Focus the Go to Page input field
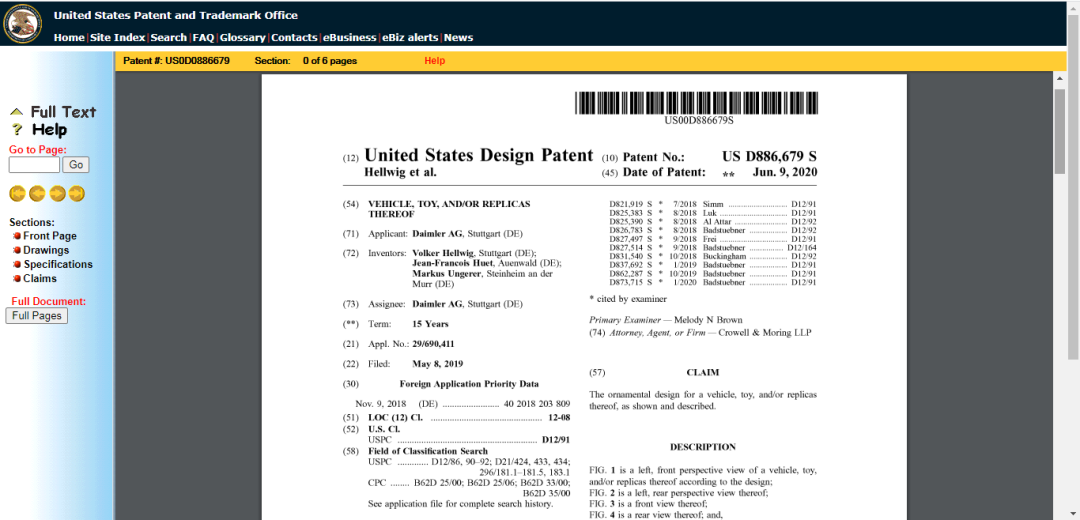The height and width of the screenshot is (520, 1080). point(34,165)
